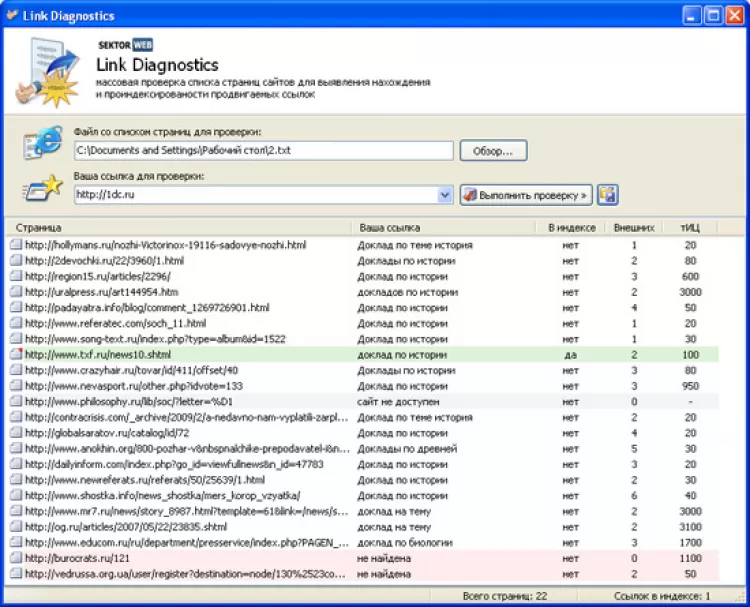Click the page icon for philosophy.ru row
This screenshot has width=750, height=607.
[16, 402]
